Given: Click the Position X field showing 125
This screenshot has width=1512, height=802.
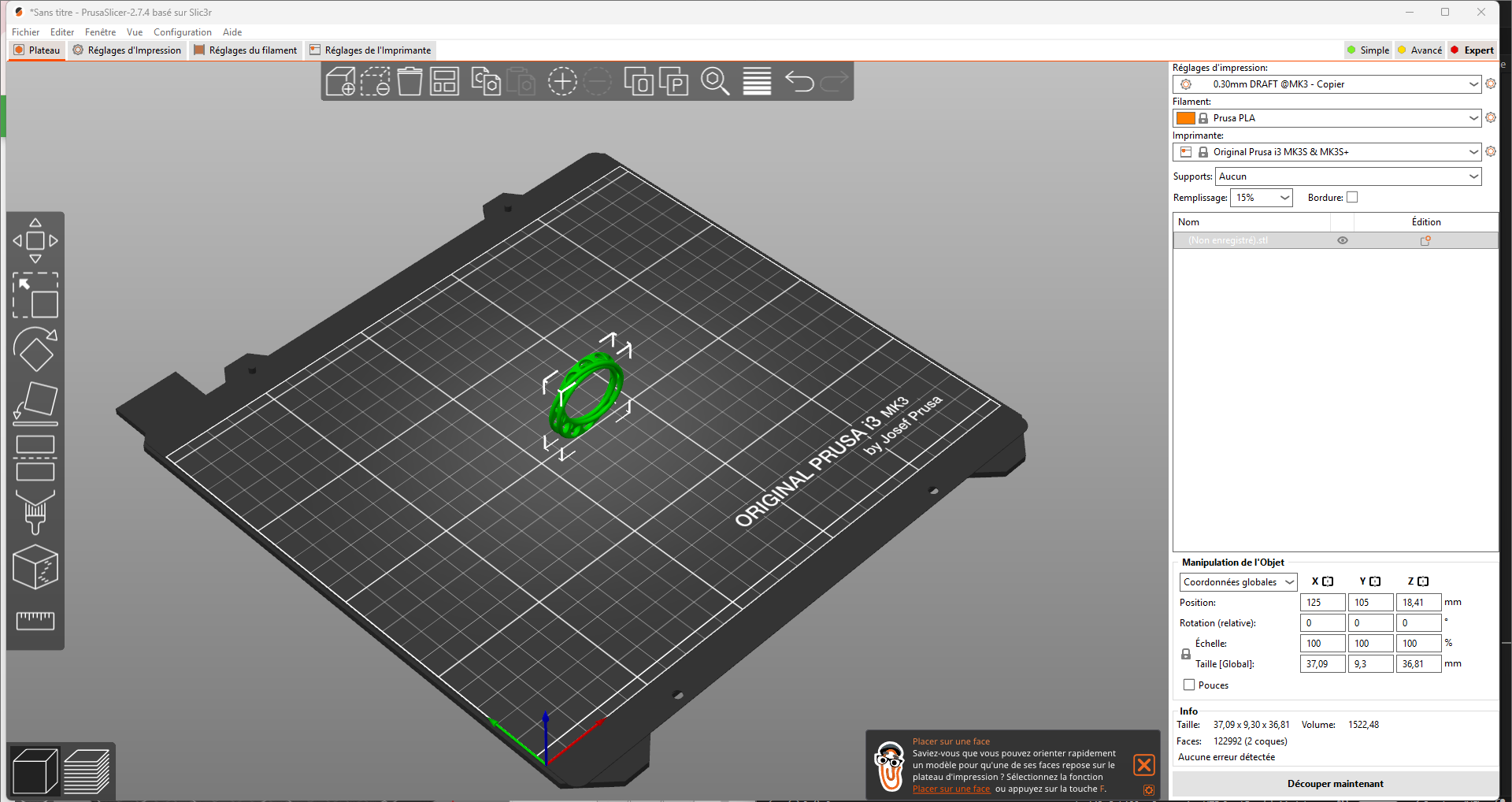Looking at the screenshot, I should 1322,602.
